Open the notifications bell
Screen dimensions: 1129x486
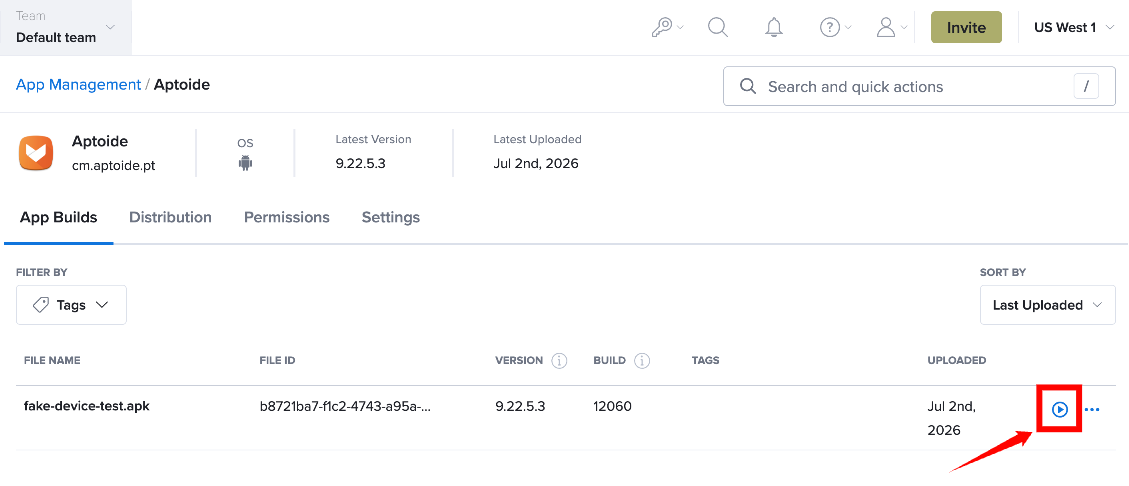point(774,27)
